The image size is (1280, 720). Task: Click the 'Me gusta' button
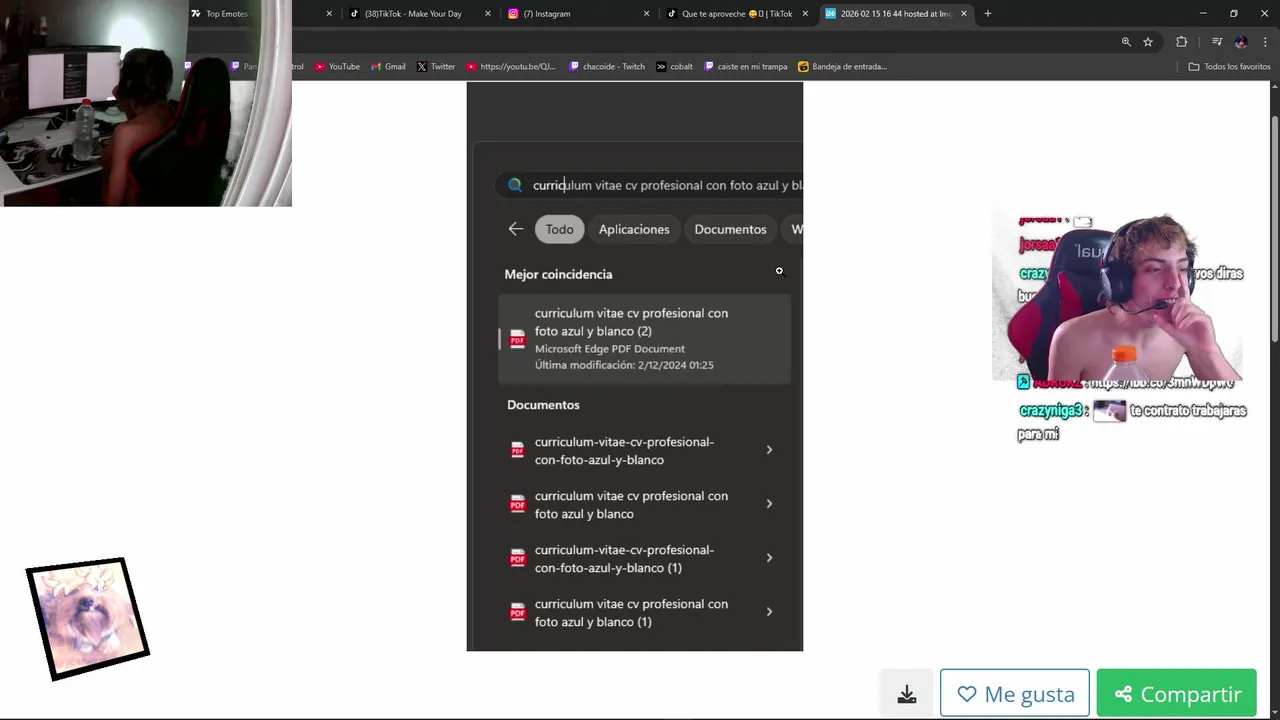pyautogui.click(x=1015, y=693)
